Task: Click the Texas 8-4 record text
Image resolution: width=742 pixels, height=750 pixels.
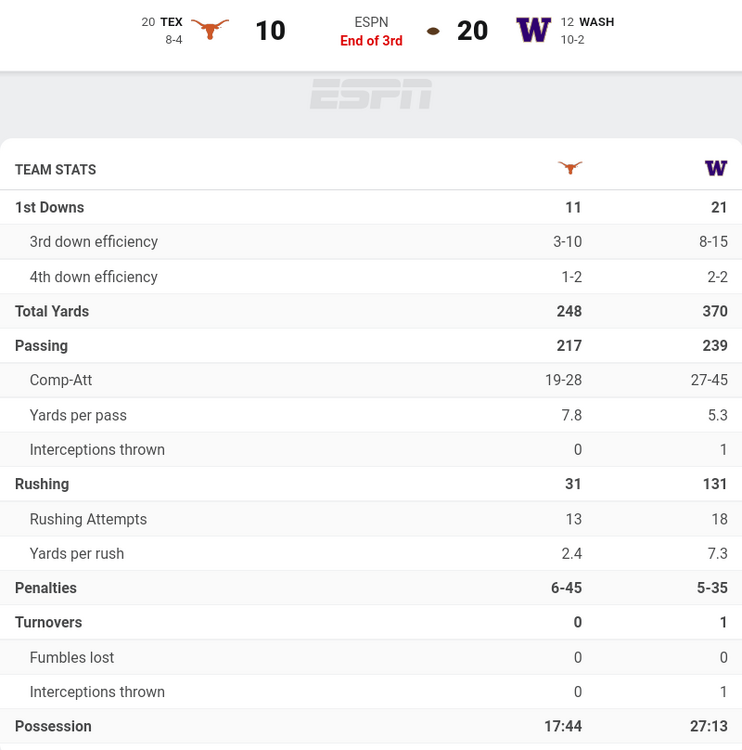Action: pyautogui.click(x=174, y=40)
